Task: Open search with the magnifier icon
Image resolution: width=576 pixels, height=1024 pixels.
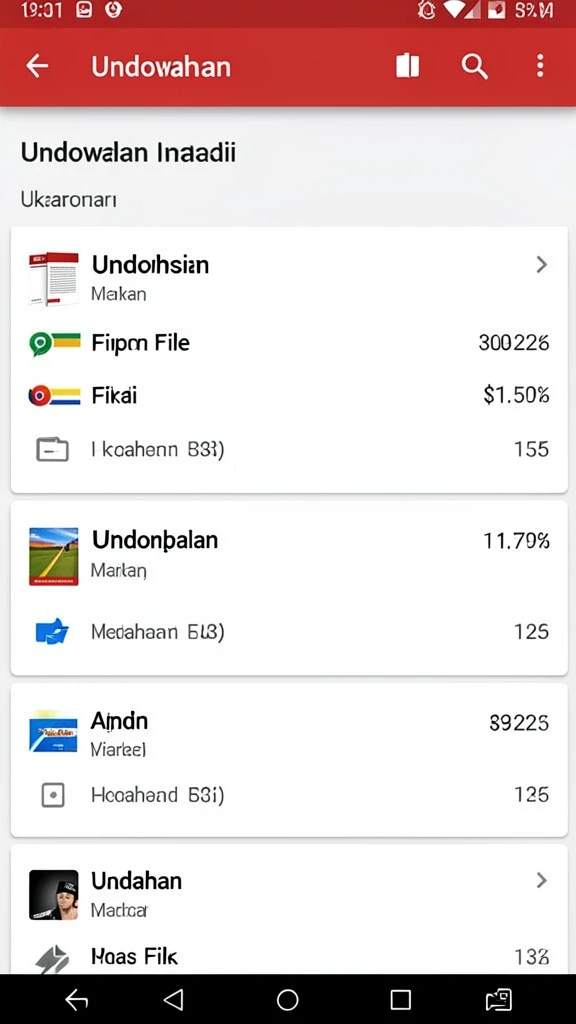Action: point(474,66)
